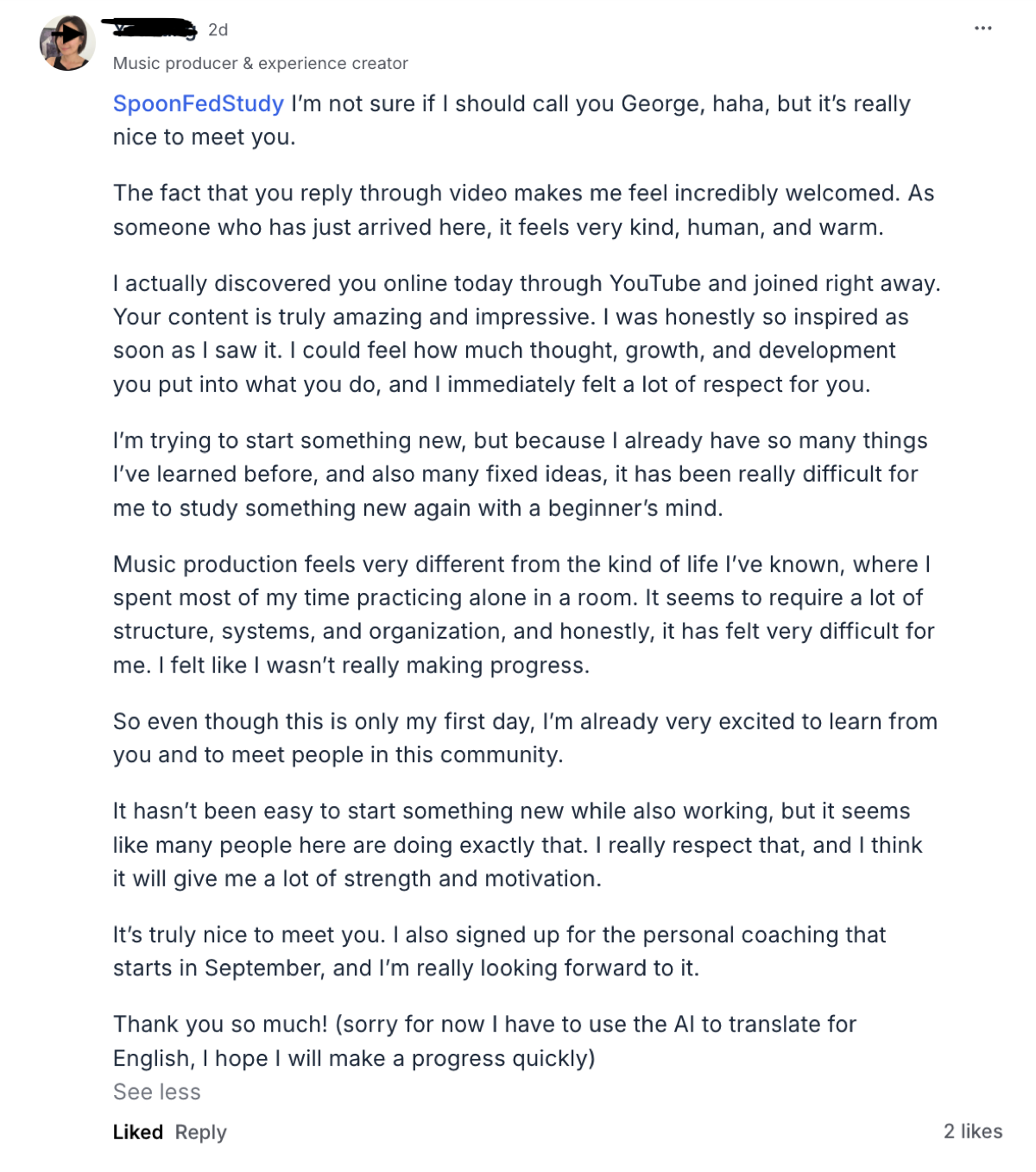The image size is (1036, 1172).
Task: Open the three-dot more options menu
Action: click(x=982, y=28)
